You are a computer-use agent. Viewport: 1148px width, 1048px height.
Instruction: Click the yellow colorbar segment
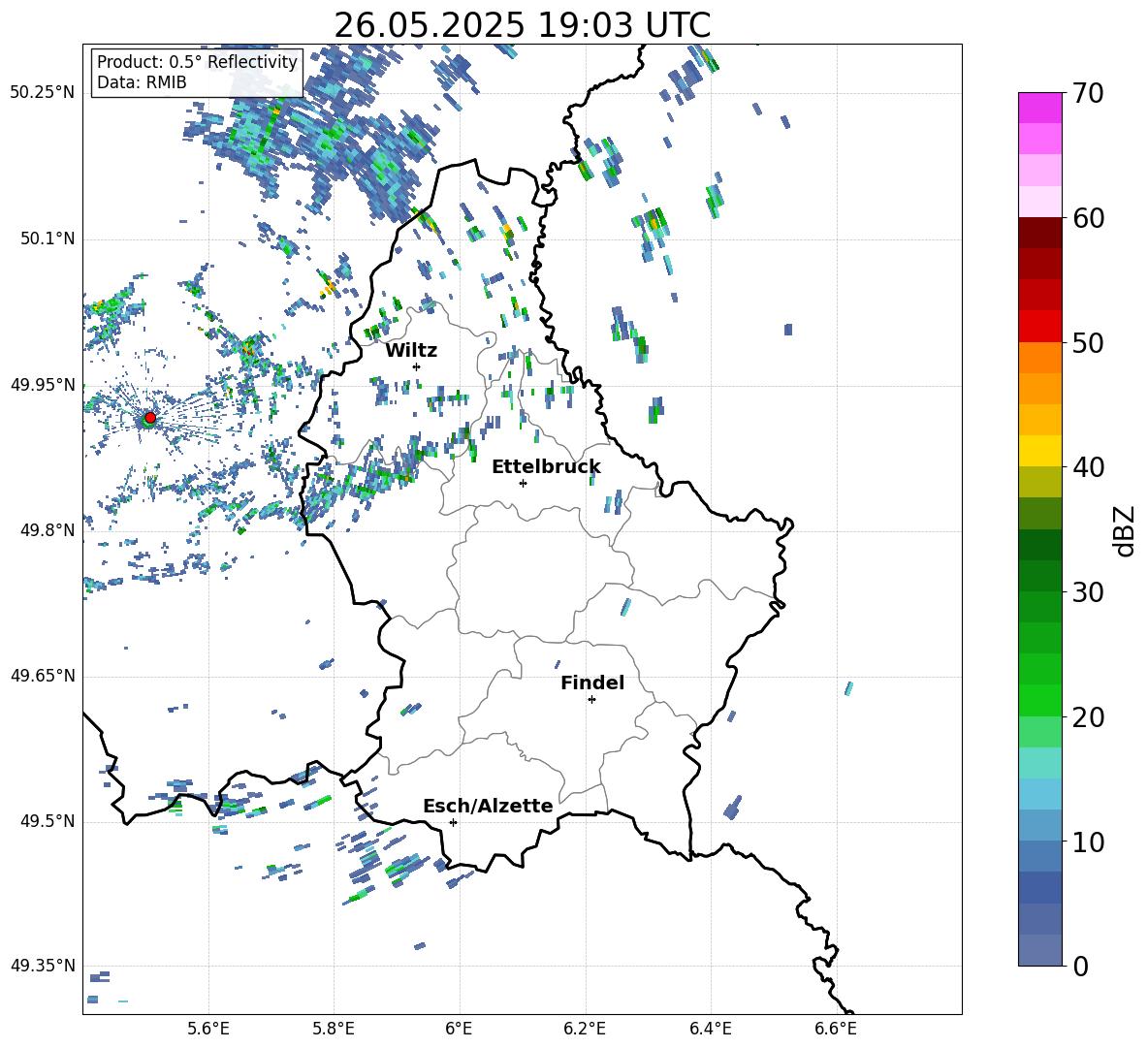pyautogui.click(x=1039, y=451)
